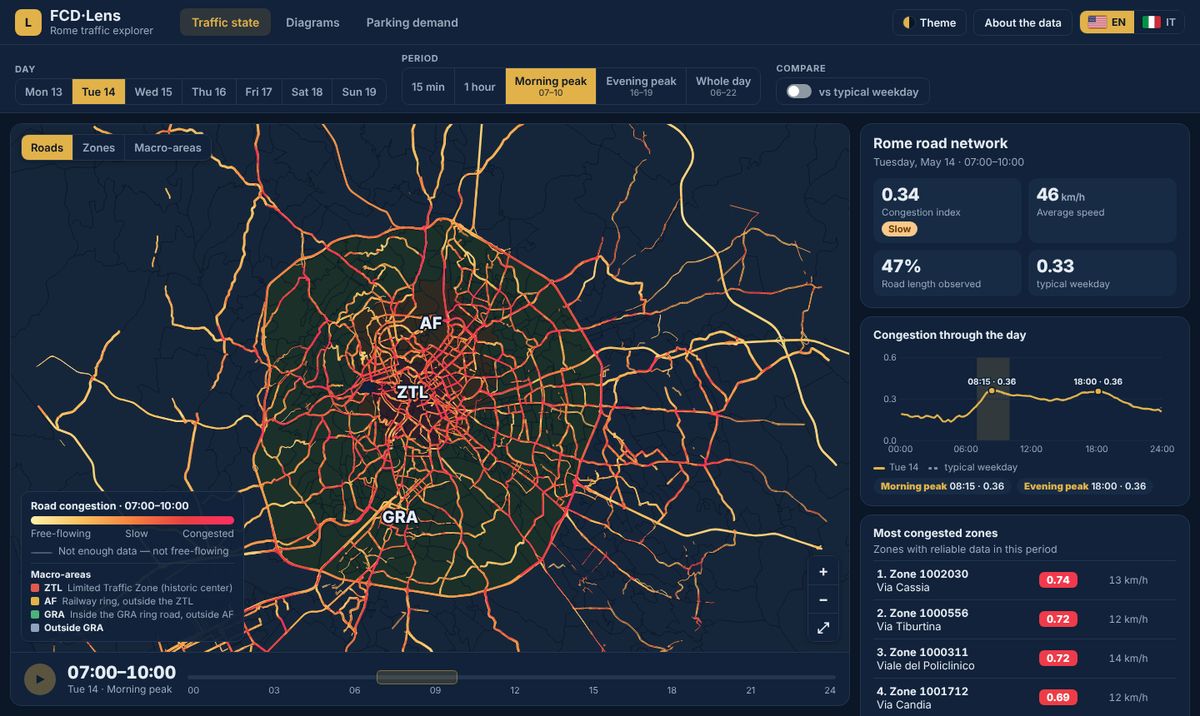Viewport: 1200px width, 716px height.
Task: Click the ZTL label on map
Action: click(x=412, y=393)
